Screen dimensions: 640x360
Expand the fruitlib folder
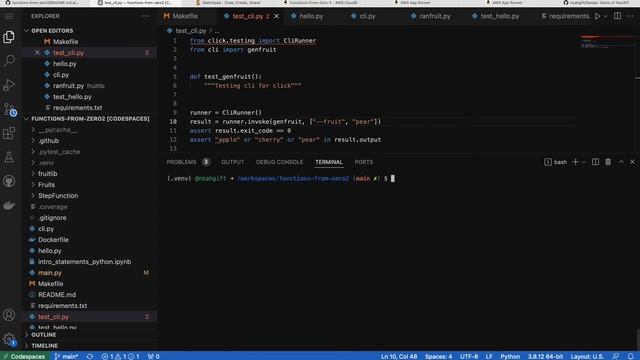point(47,174)
